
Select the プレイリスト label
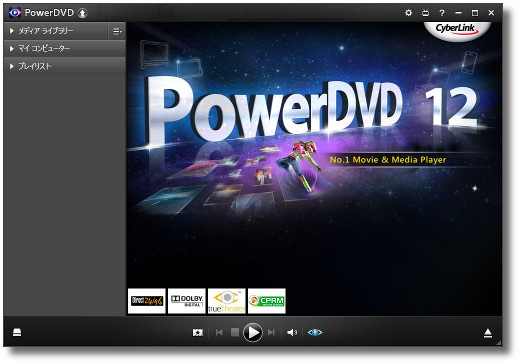click(35, 66)
